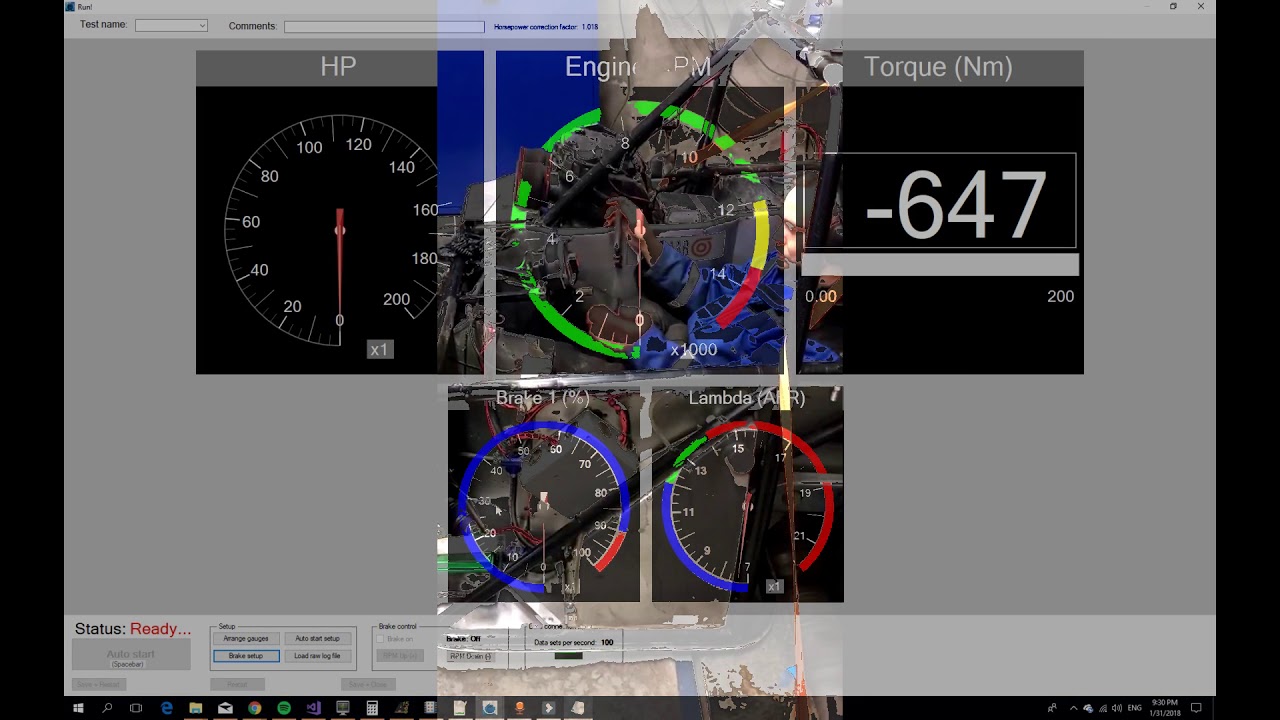Open the Action Center notifications icon
Screen dimensions: 1280x720
coord(1196,708)
